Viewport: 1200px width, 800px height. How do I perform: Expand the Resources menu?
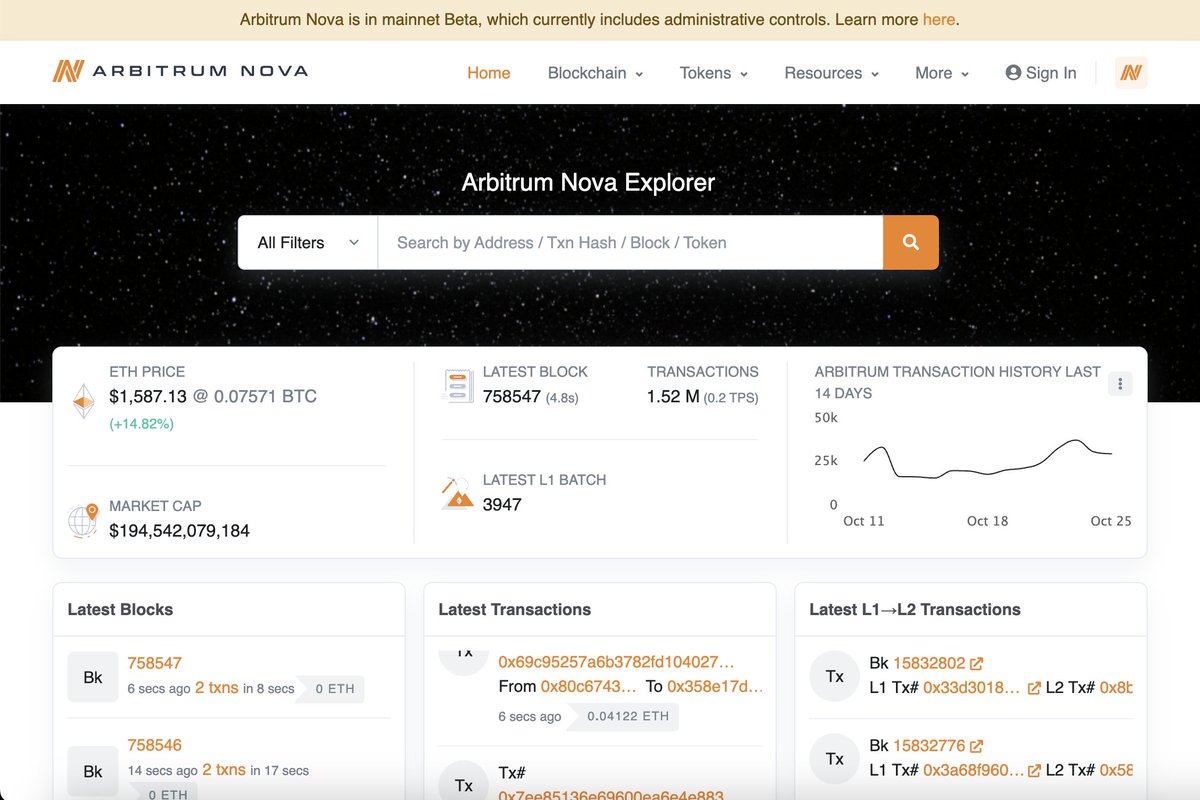pyautogui.click(x=832, y=73)
